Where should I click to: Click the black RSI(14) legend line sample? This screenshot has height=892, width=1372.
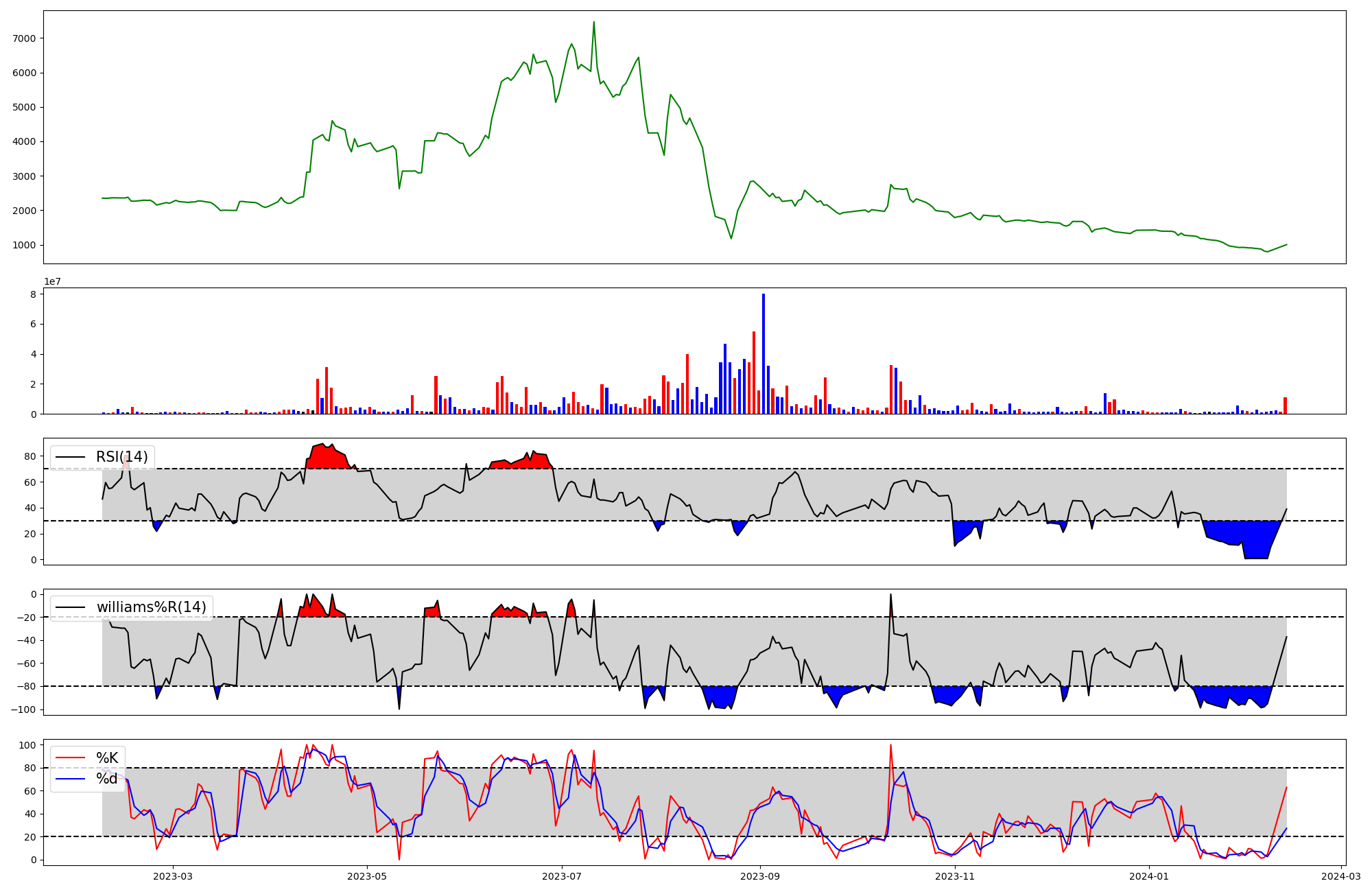point(70,457)
